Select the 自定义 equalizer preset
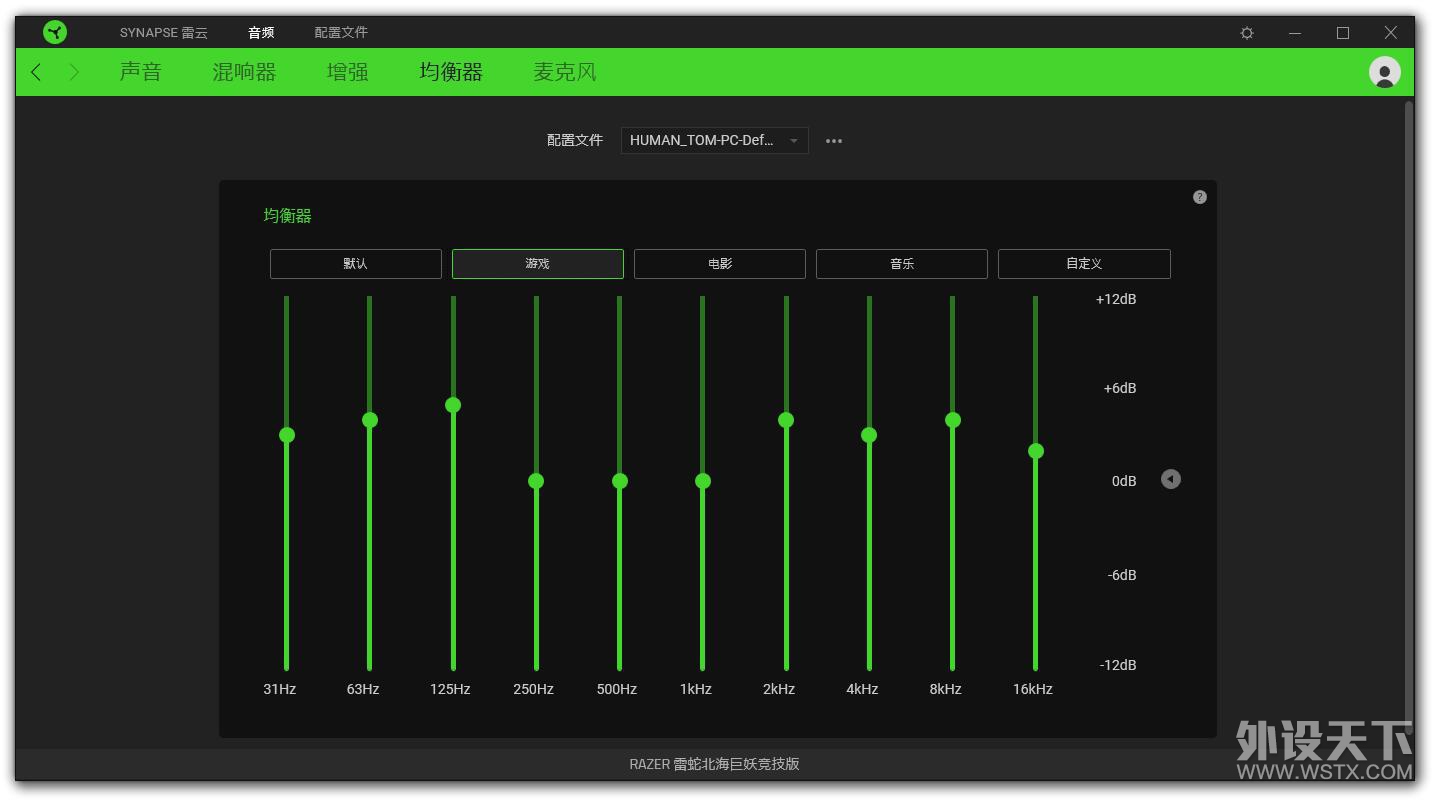This screenshot has width=1432, height=800. pos(1084,264)
